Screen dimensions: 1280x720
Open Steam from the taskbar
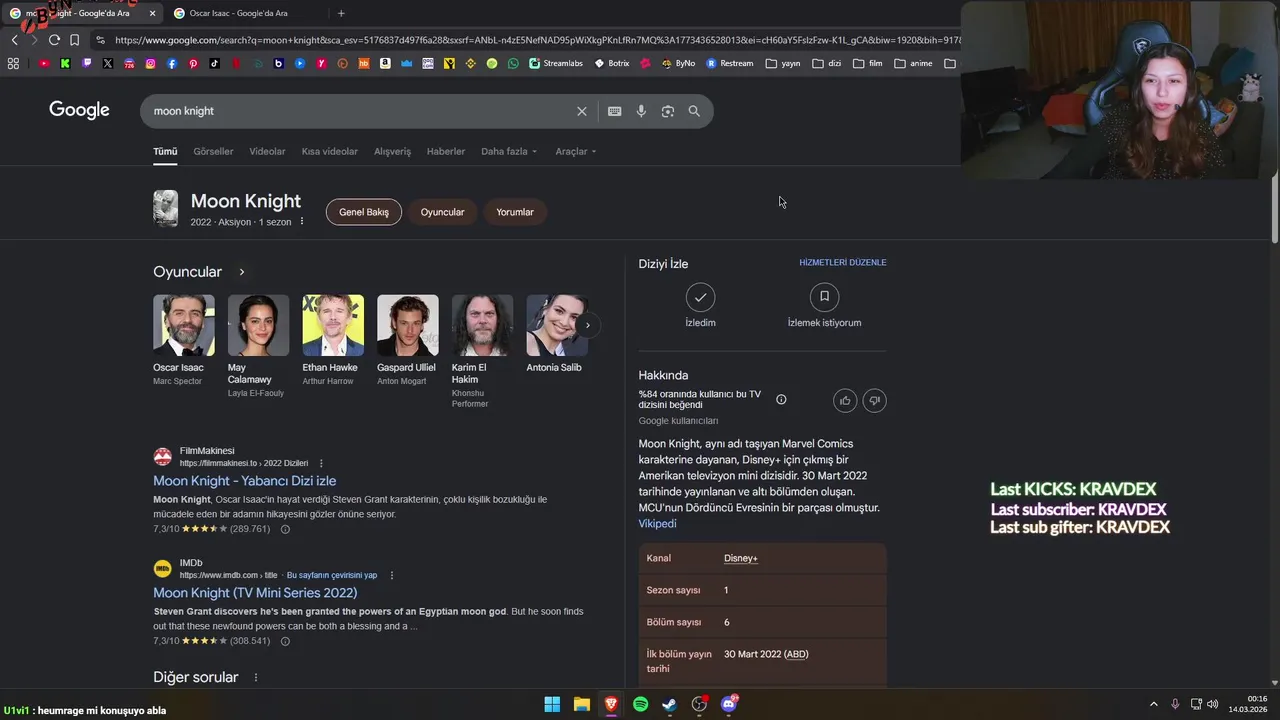tap(669, 704)
